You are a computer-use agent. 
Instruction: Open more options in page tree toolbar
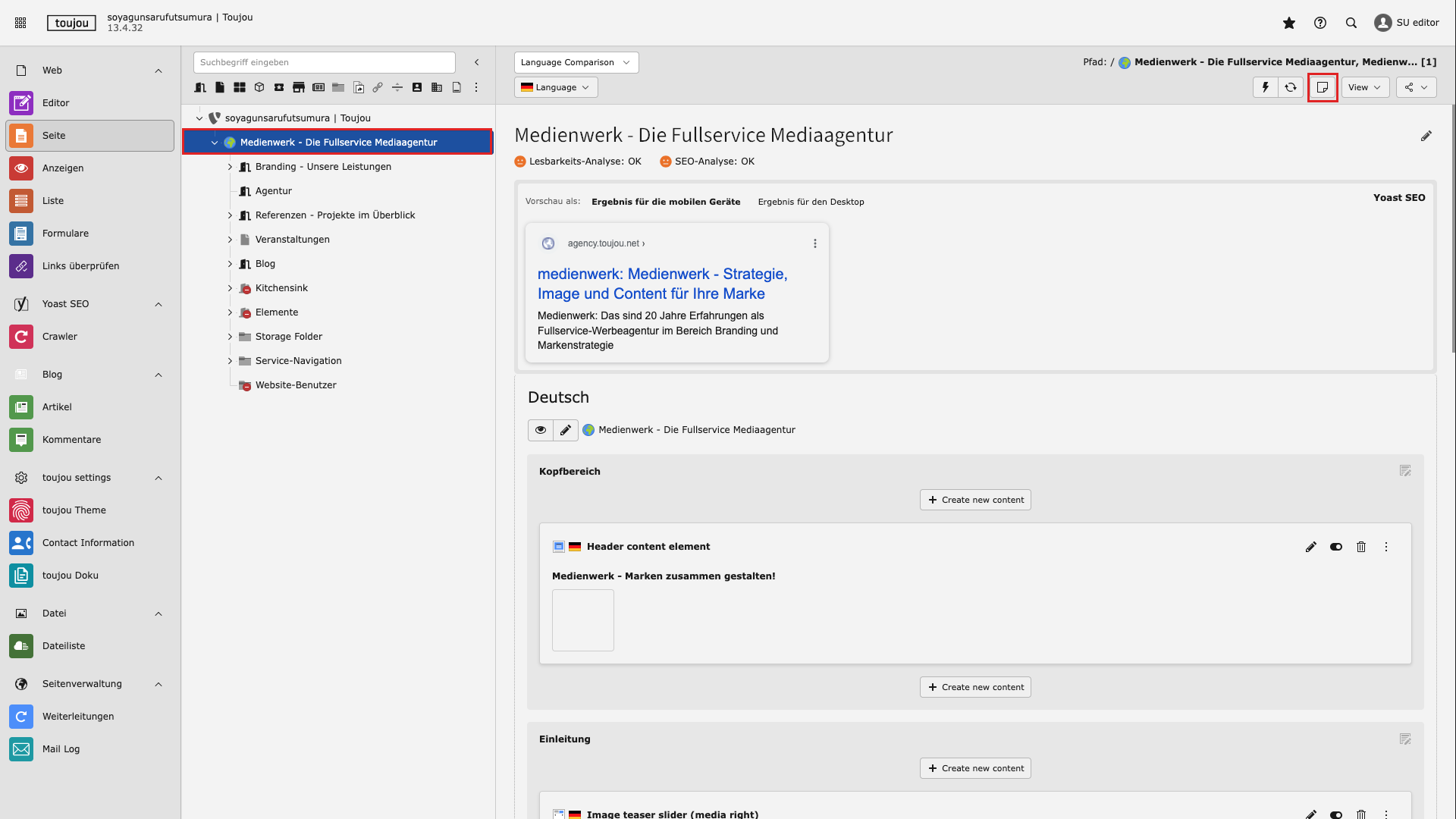[476, 87]
